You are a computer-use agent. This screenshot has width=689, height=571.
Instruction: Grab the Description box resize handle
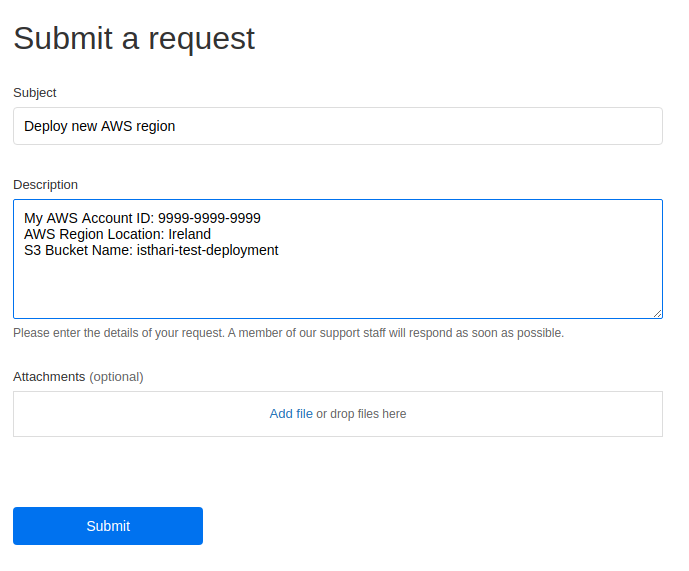pyautogui.click(x=657, y=313)
